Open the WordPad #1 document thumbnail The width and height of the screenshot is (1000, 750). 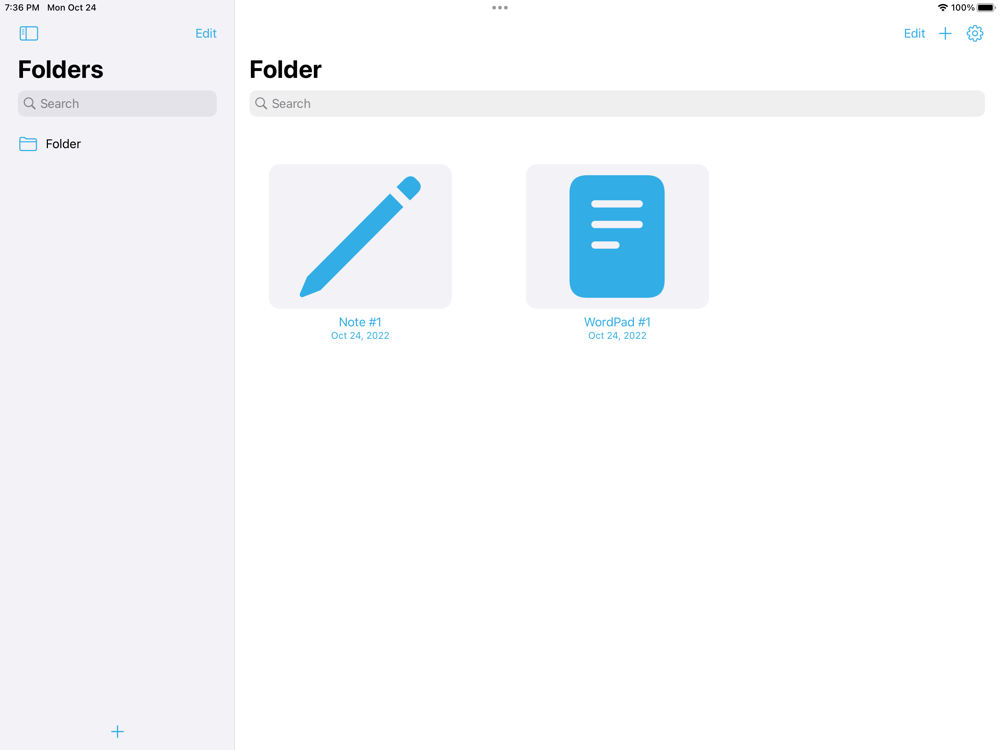(x=617, y=236)
